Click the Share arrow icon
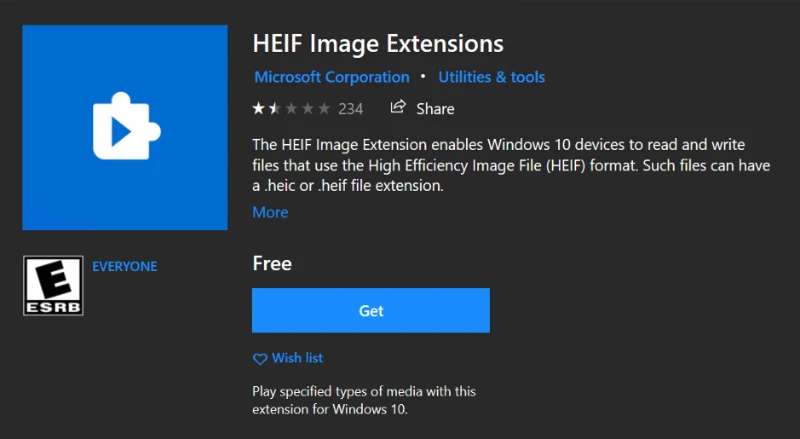Viewport: 800px width, 439px height. pos(398,107)
